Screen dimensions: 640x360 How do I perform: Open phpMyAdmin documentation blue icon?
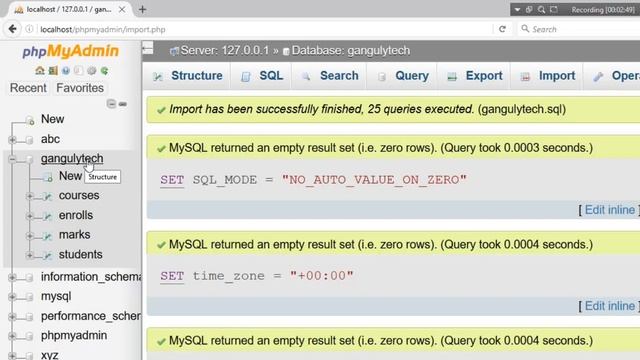coord(66,71)
